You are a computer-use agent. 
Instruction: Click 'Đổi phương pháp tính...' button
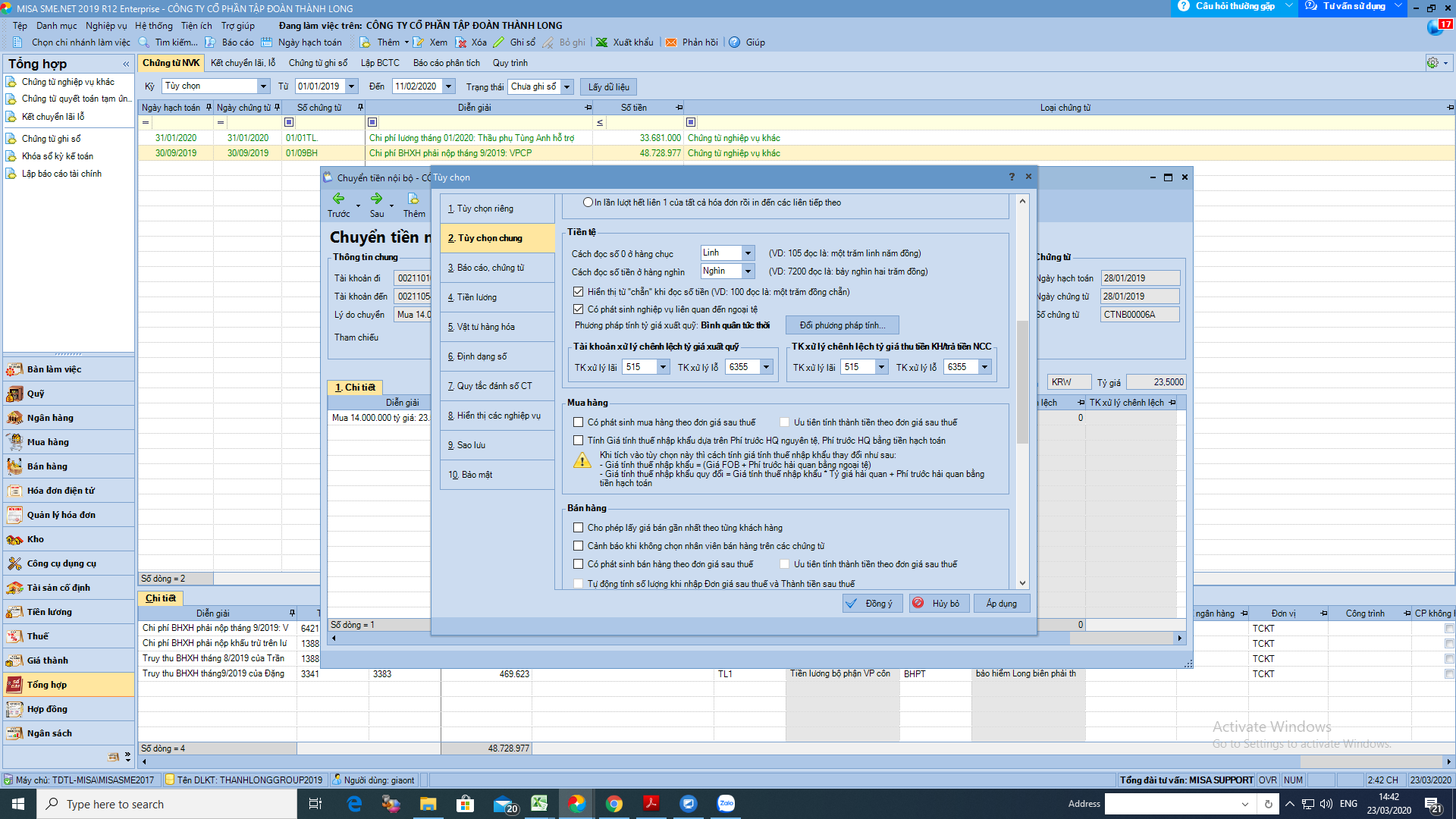(x=842, y=325)
